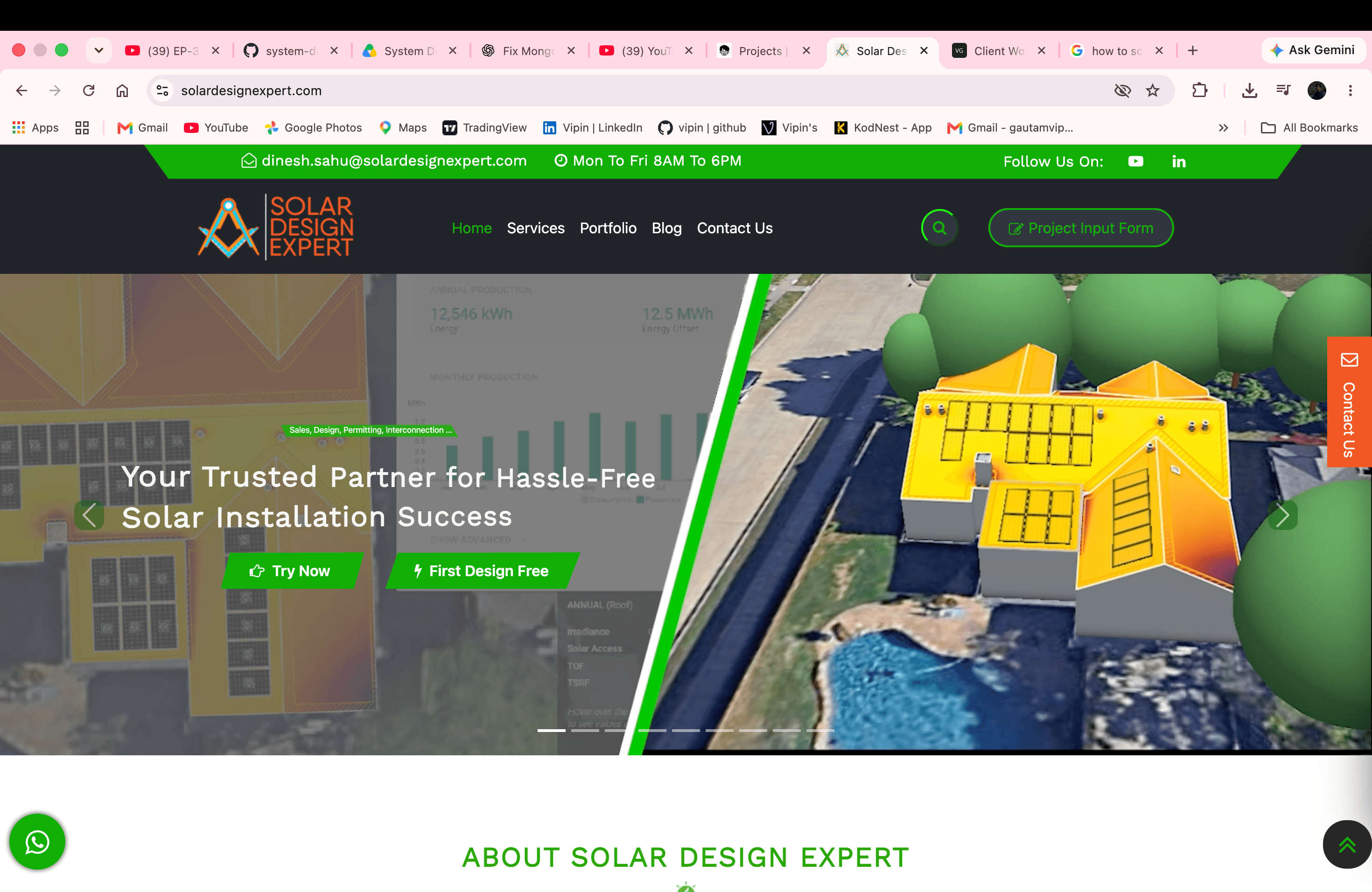The height and width of the screenshot is (892, 1372).
Task: Go to previous slide with left arrow
Action: (x=89, y=515)
